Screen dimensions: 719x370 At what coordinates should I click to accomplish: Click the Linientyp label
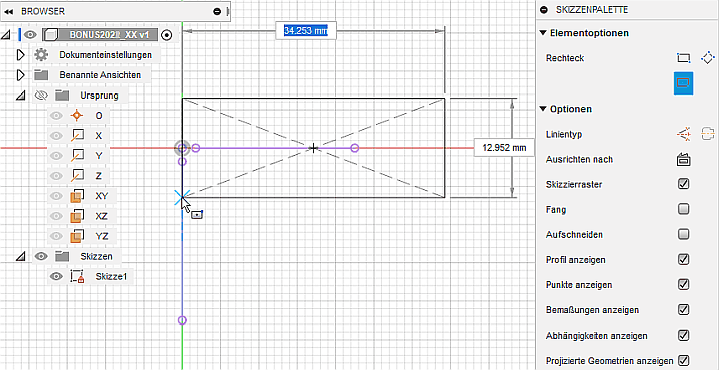point(564,134)
